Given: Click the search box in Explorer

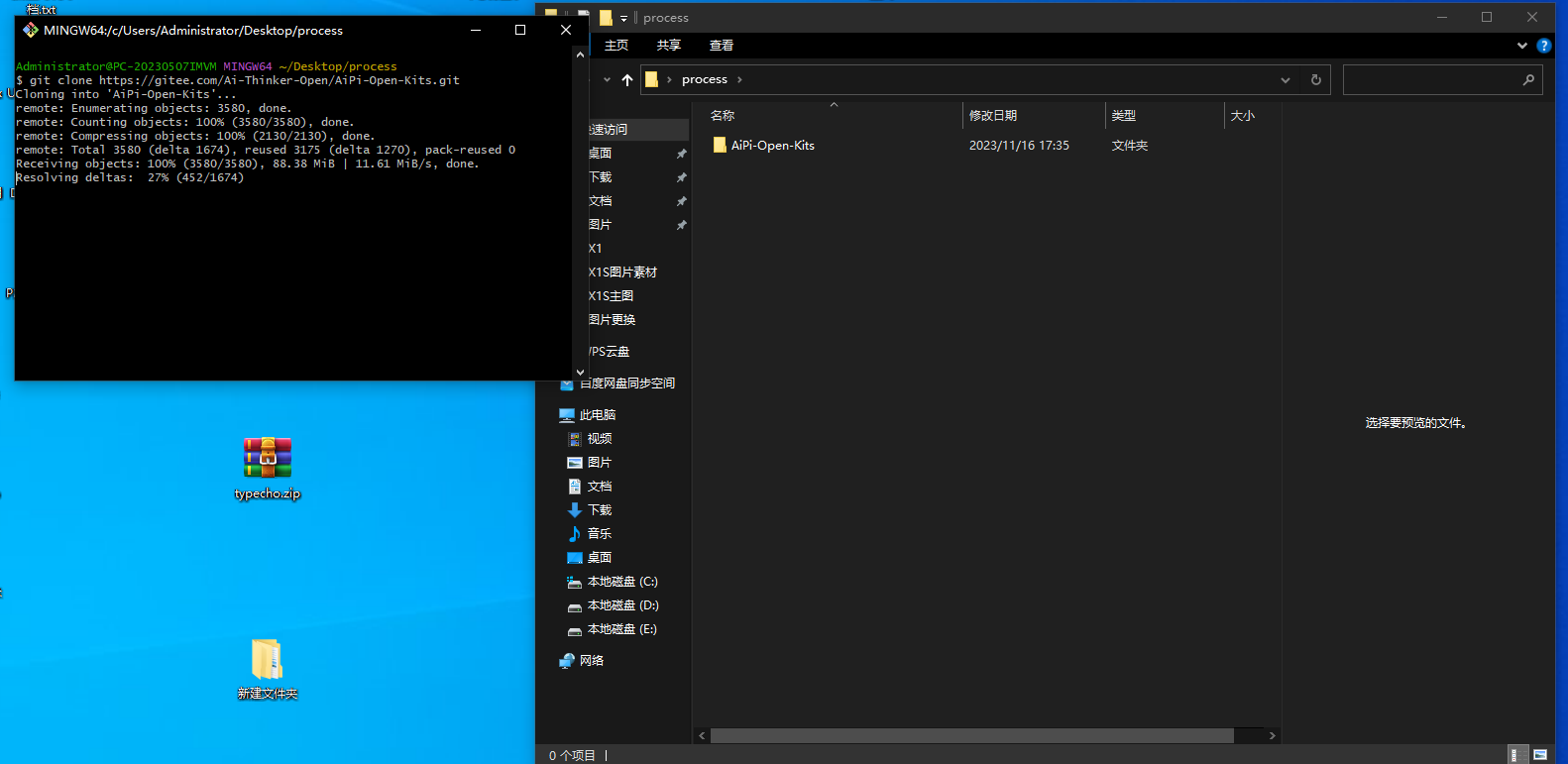Looking at the screenshot, I should pyautogui.click(x=1442, y=80).
